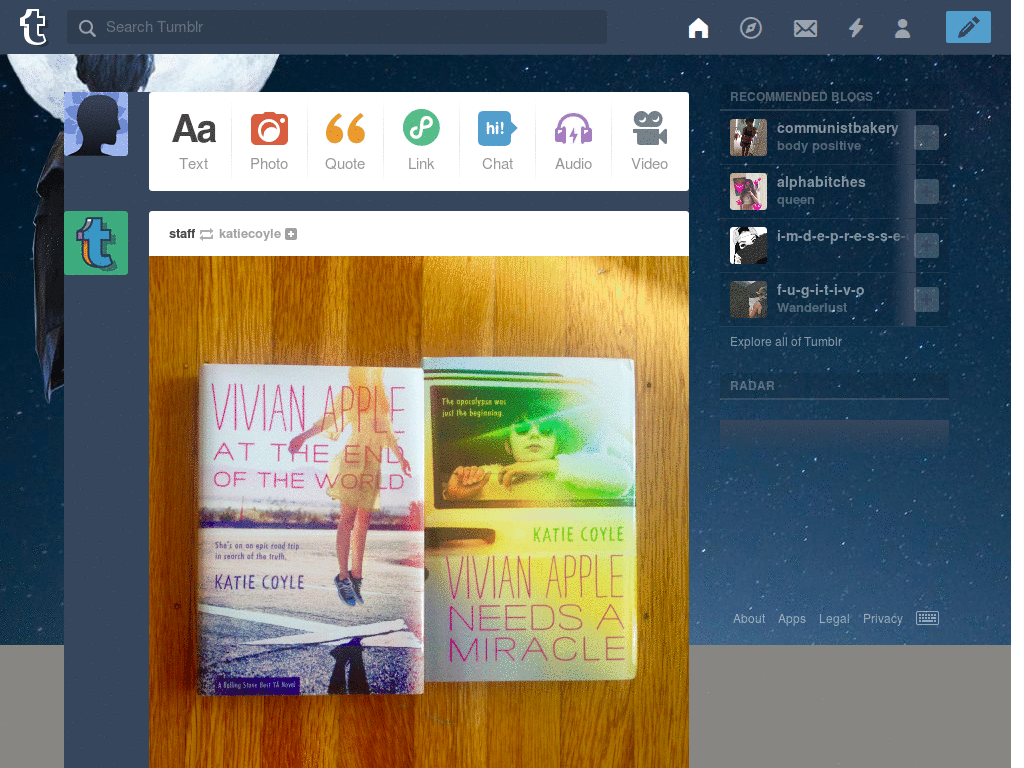Follow katiecoyle with the plus icon
Screen dimensions: 1024x768
pyautogui.click(x=291, y=234)
